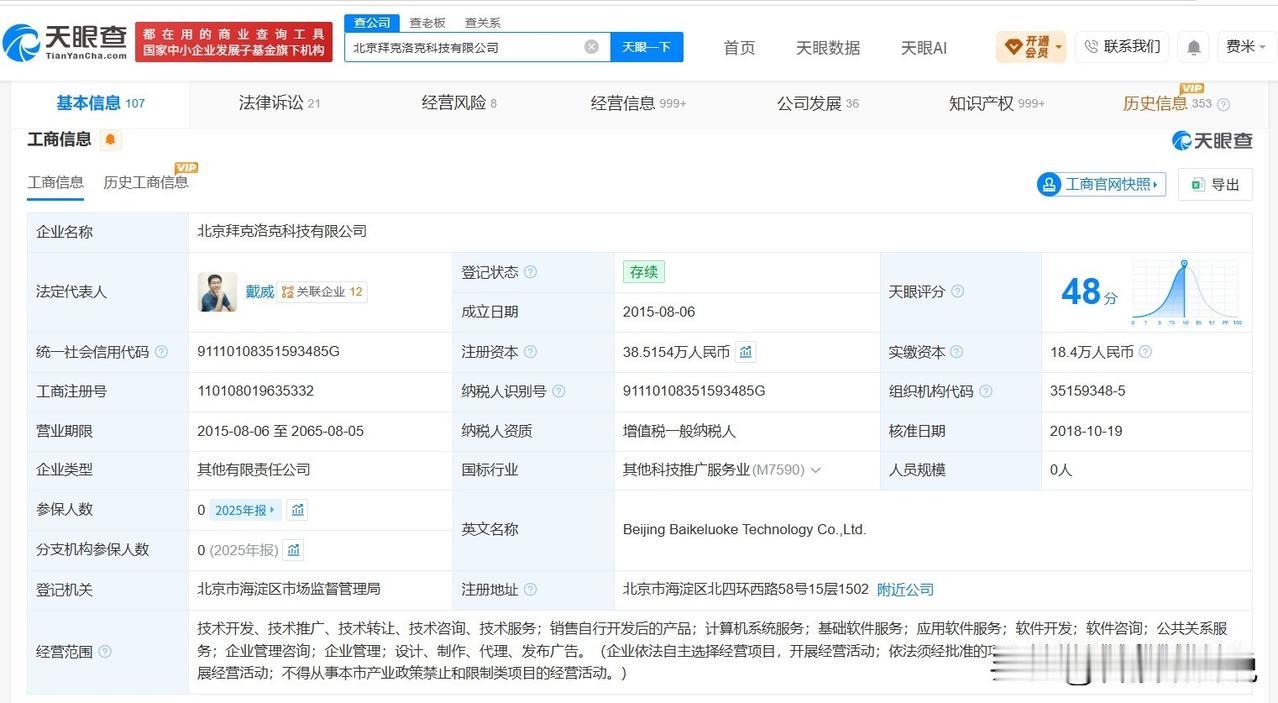
Task: Click 登记机关 value 北京市海淀区市场监督管理局
Action: [x=289, y=590]
